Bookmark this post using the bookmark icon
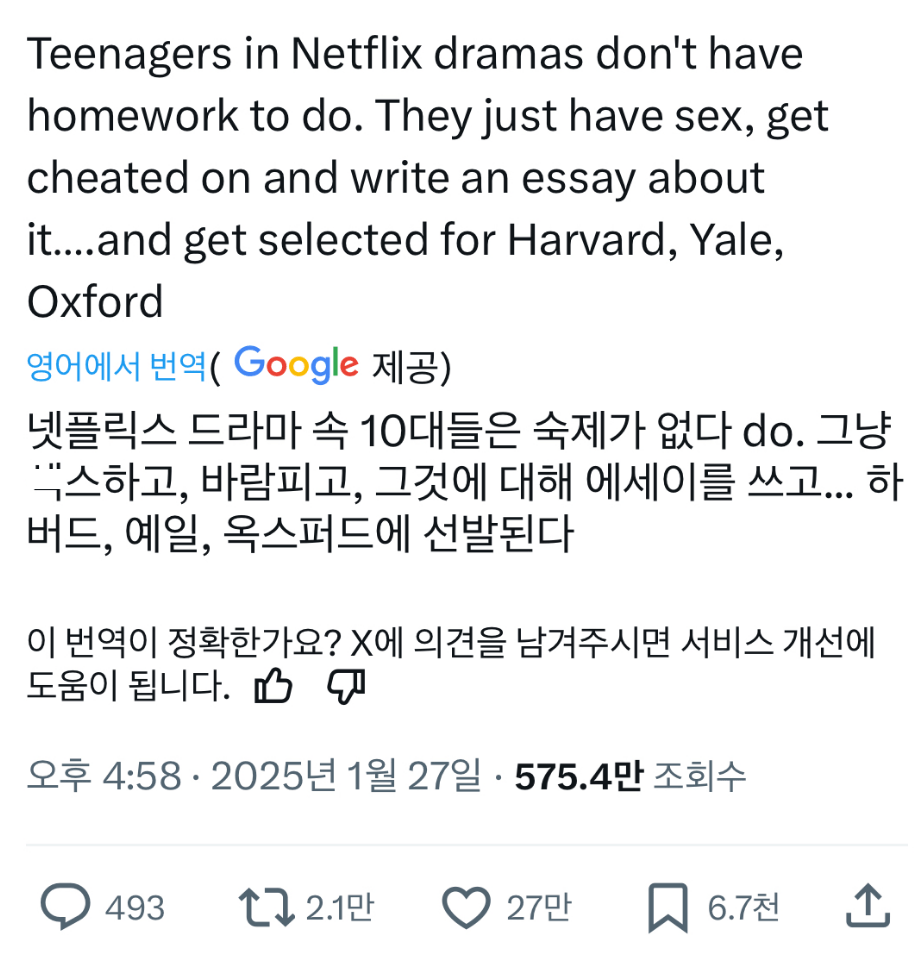This screenshot has width=921, height=960. click(x=666, y=907)
